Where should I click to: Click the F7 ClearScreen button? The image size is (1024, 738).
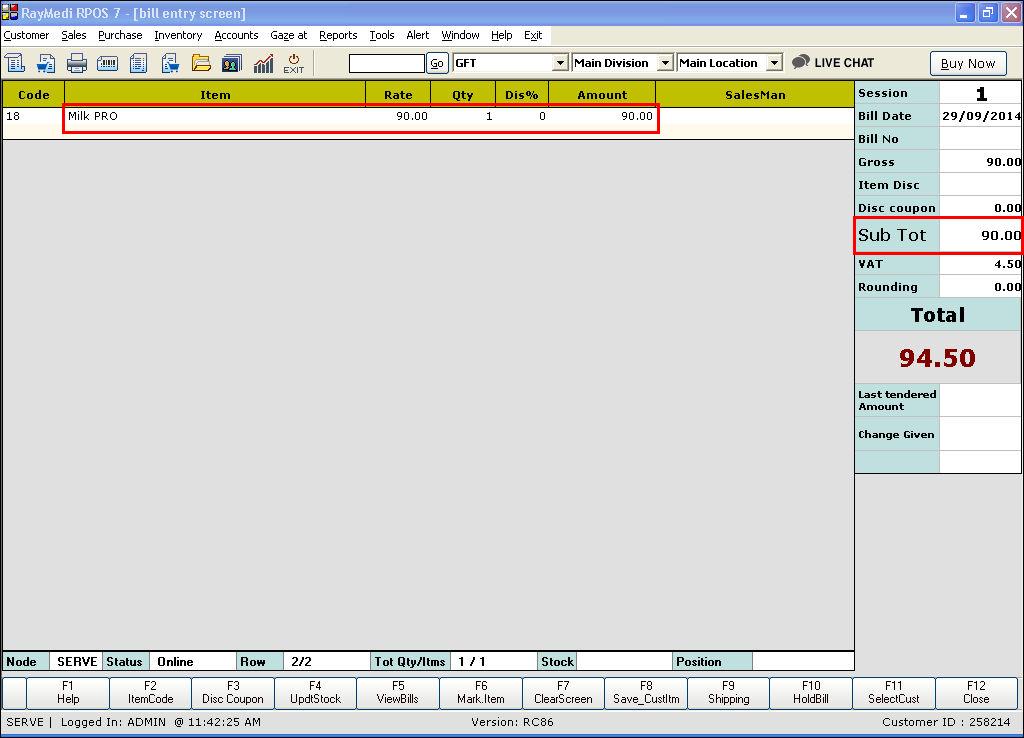[563, 692]
